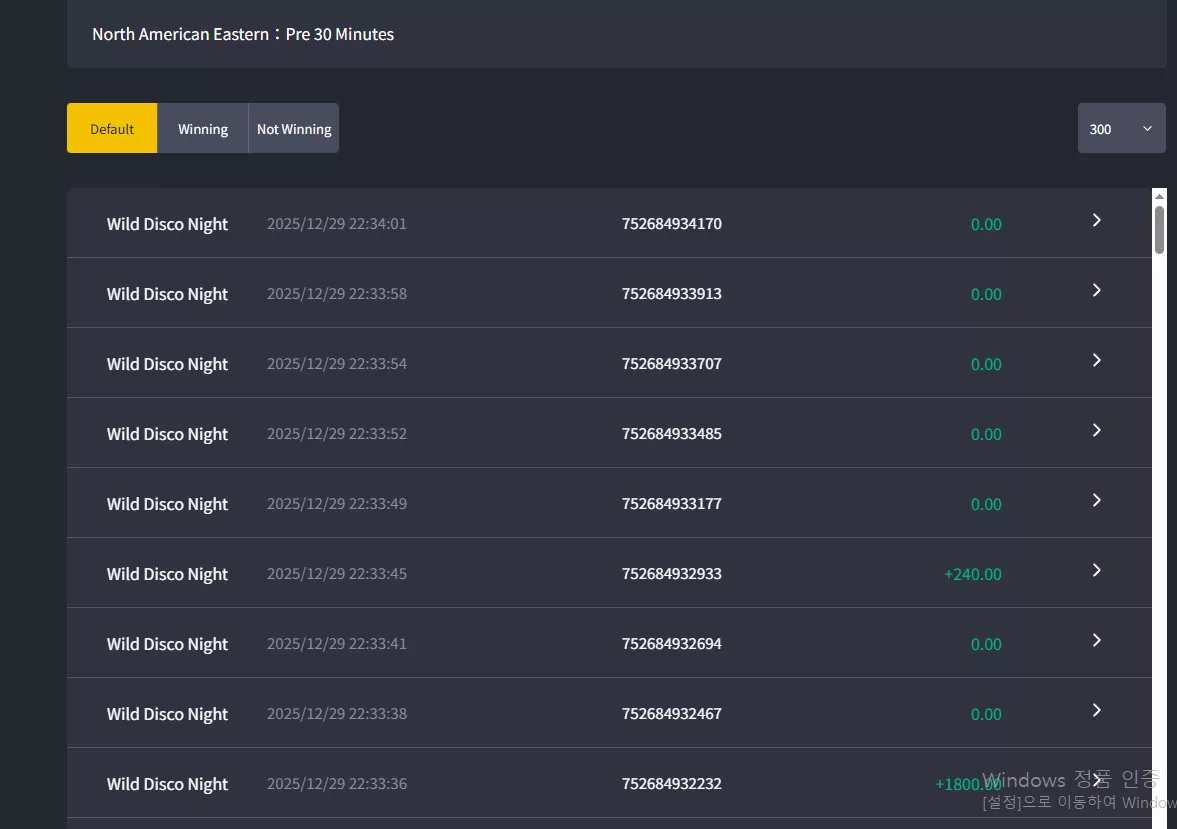Image resolution: width=1177 pixels, height=829 pixels.
Task: Select the Default filter tab
Action: point(112,128)
